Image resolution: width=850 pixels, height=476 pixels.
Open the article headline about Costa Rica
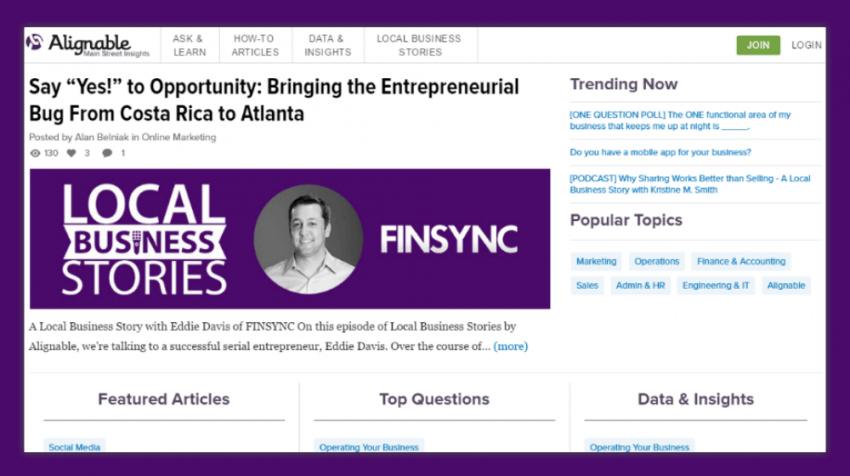point(274,100)
